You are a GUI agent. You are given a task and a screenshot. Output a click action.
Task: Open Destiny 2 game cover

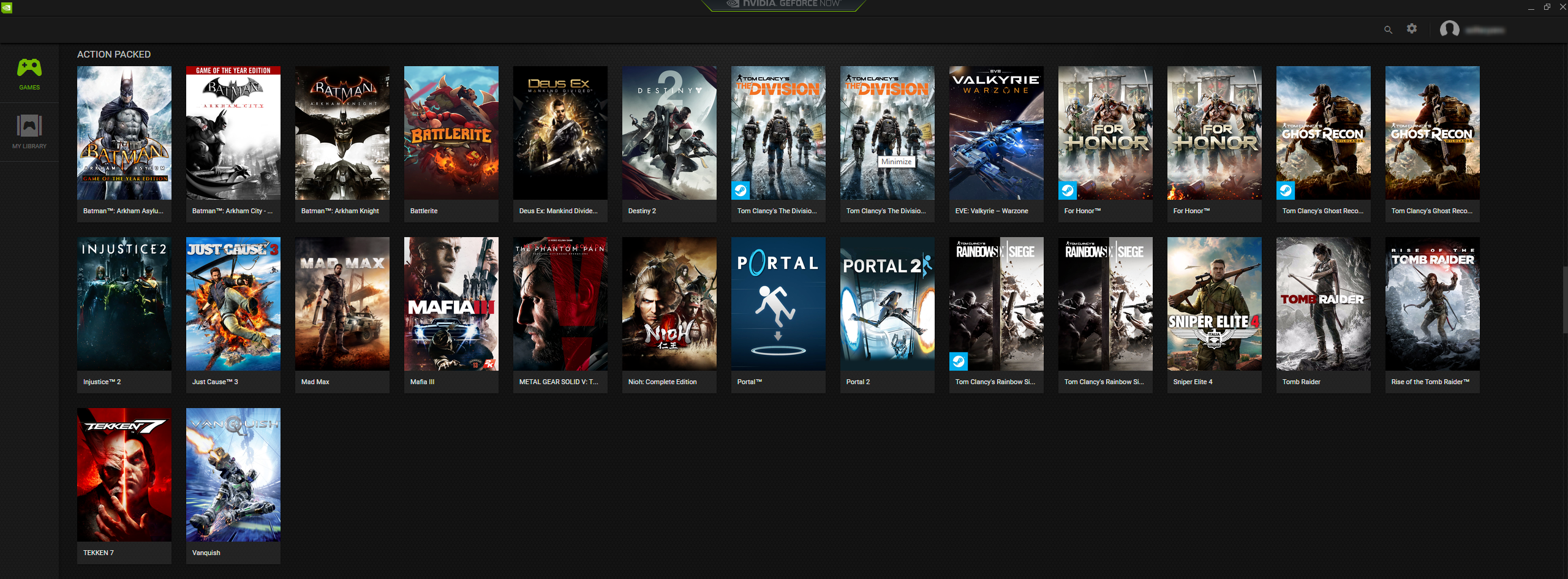669,133
